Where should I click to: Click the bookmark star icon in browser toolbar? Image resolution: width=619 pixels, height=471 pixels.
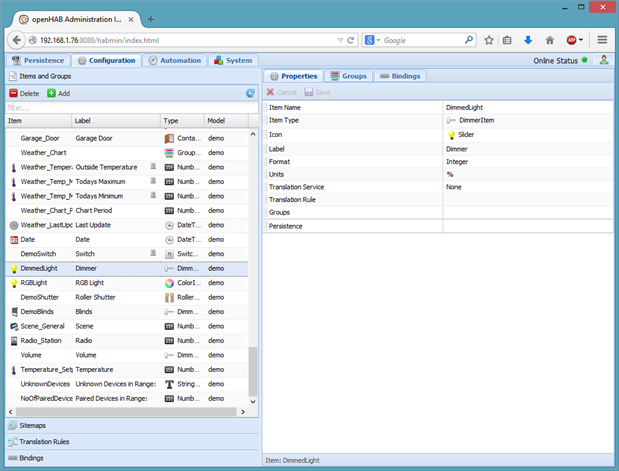click(x=488, y=40)
